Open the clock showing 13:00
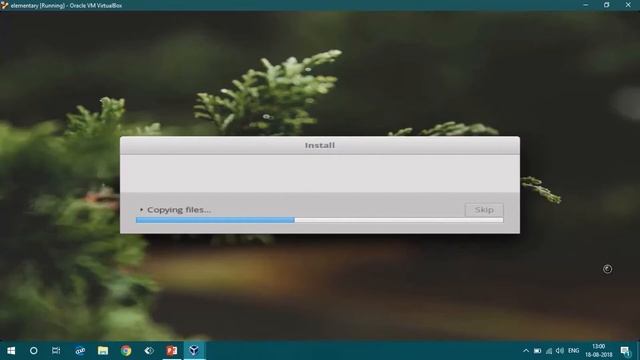Viewport: 640px width, 360px height. [x=599, y=351]
